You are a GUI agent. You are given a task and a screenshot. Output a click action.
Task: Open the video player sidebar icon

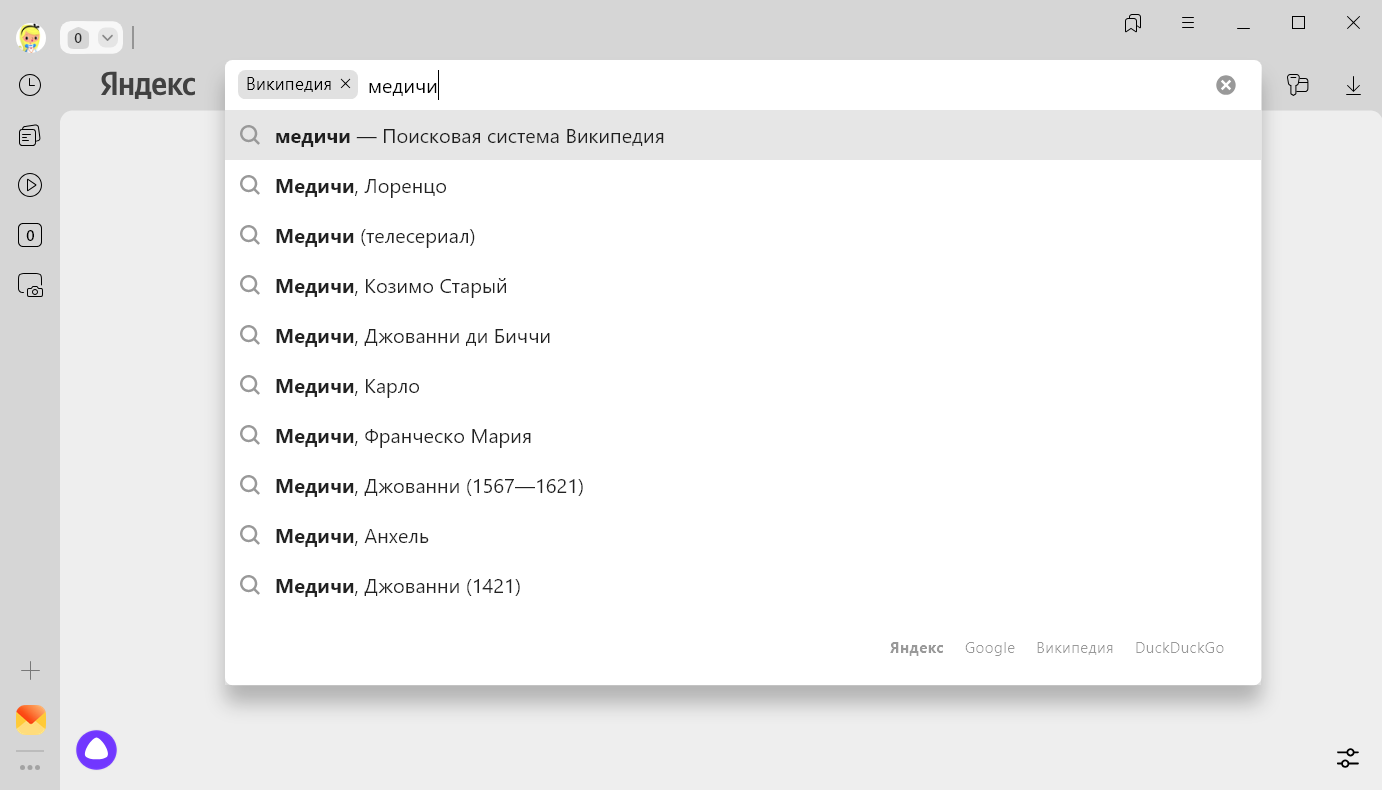click(30, 185)
